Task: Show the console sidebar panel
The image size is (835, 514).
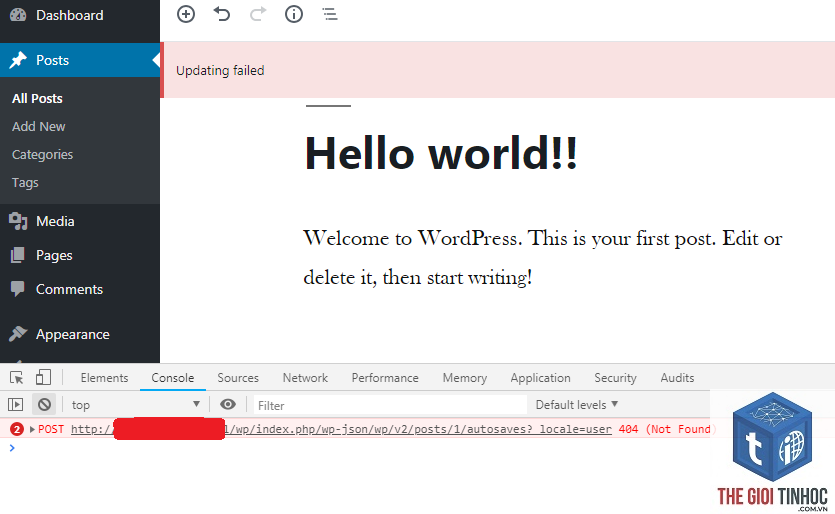Action: [x=15, y=405]
